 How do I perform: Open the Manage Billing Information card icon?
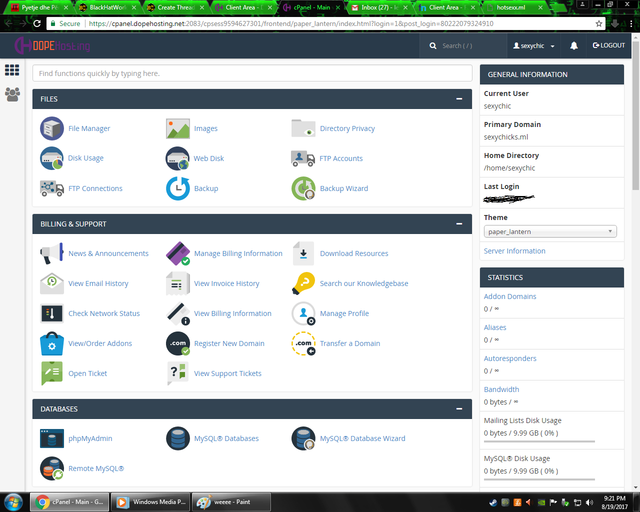coord(178,253)
